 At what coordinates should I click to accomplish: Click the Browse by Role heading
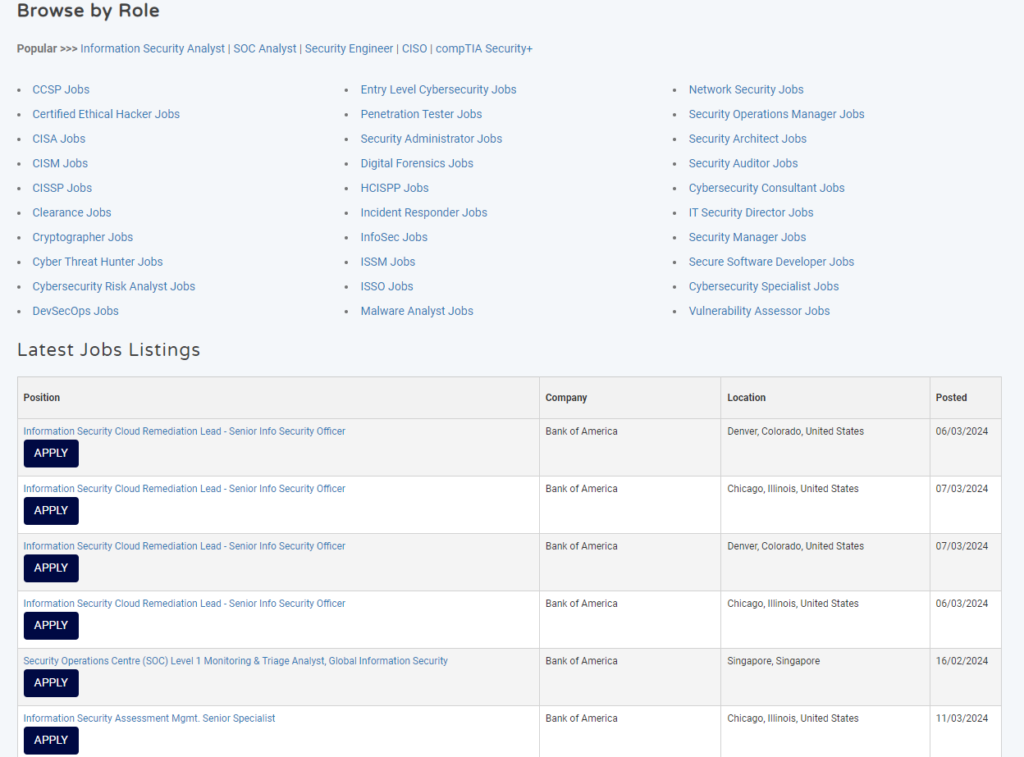click(88, 10)
